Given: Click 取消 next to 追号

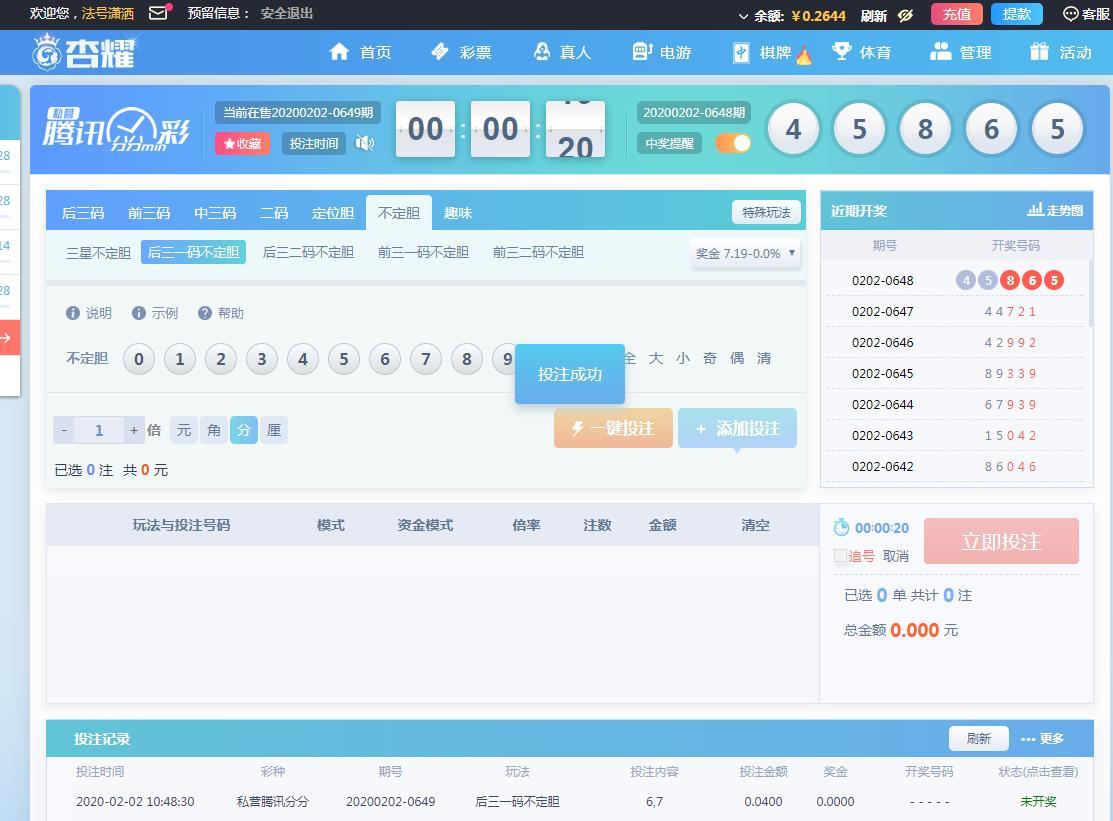Looking at the screenshot, I should click(x=896, y=556).
